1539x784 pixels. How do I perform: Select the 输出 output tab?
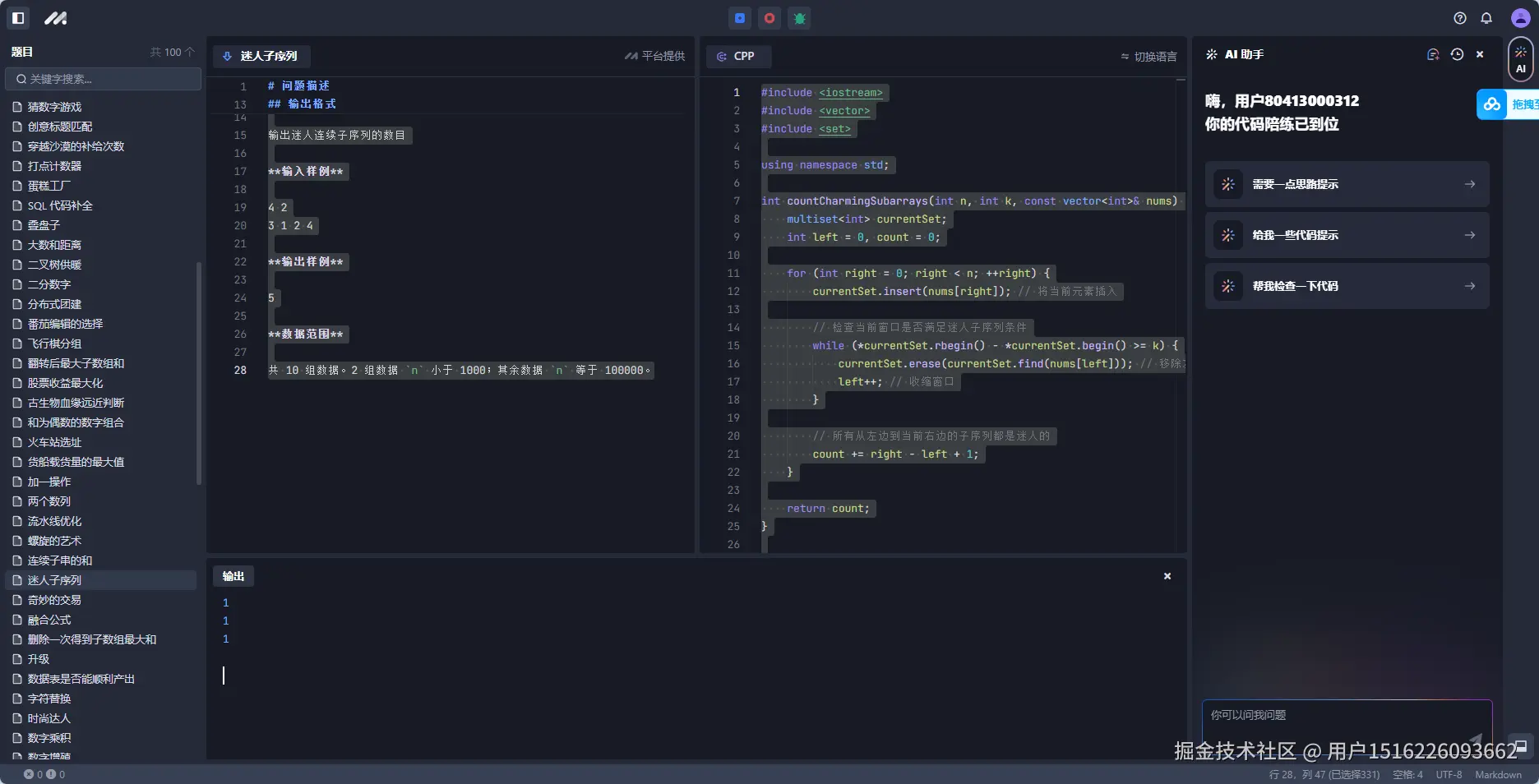(233, 576)
